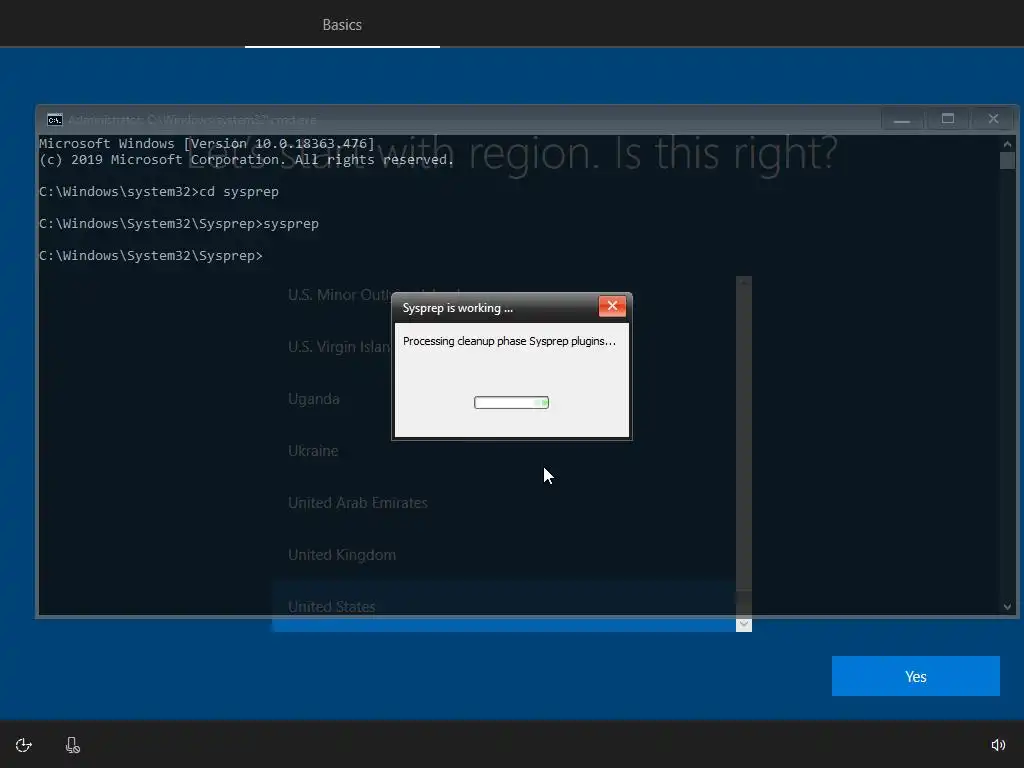Open the volume speaker icon
1024x768 pixels.
coord(998,745)
